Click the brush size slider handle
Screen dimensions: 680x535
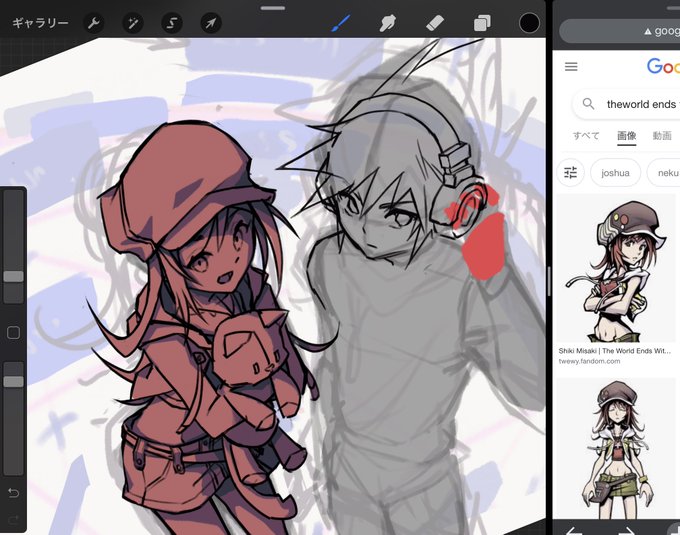pos(13,277)
